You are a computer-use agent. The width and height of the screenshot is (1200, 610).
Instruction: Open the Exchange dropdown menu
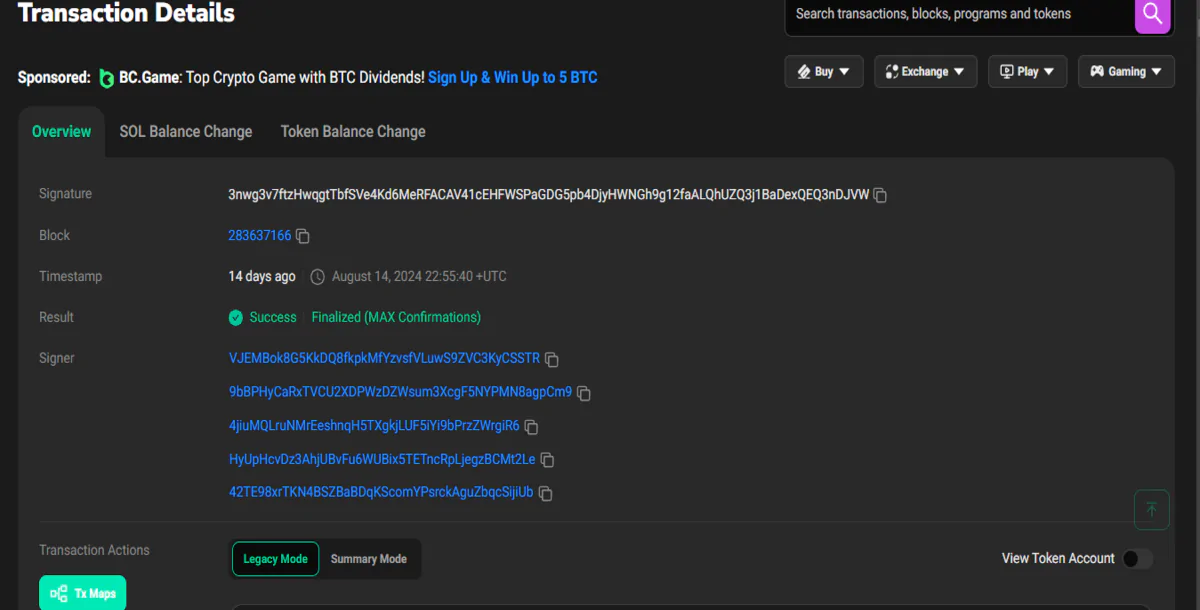pyautogui.click(x=925, y=72)
